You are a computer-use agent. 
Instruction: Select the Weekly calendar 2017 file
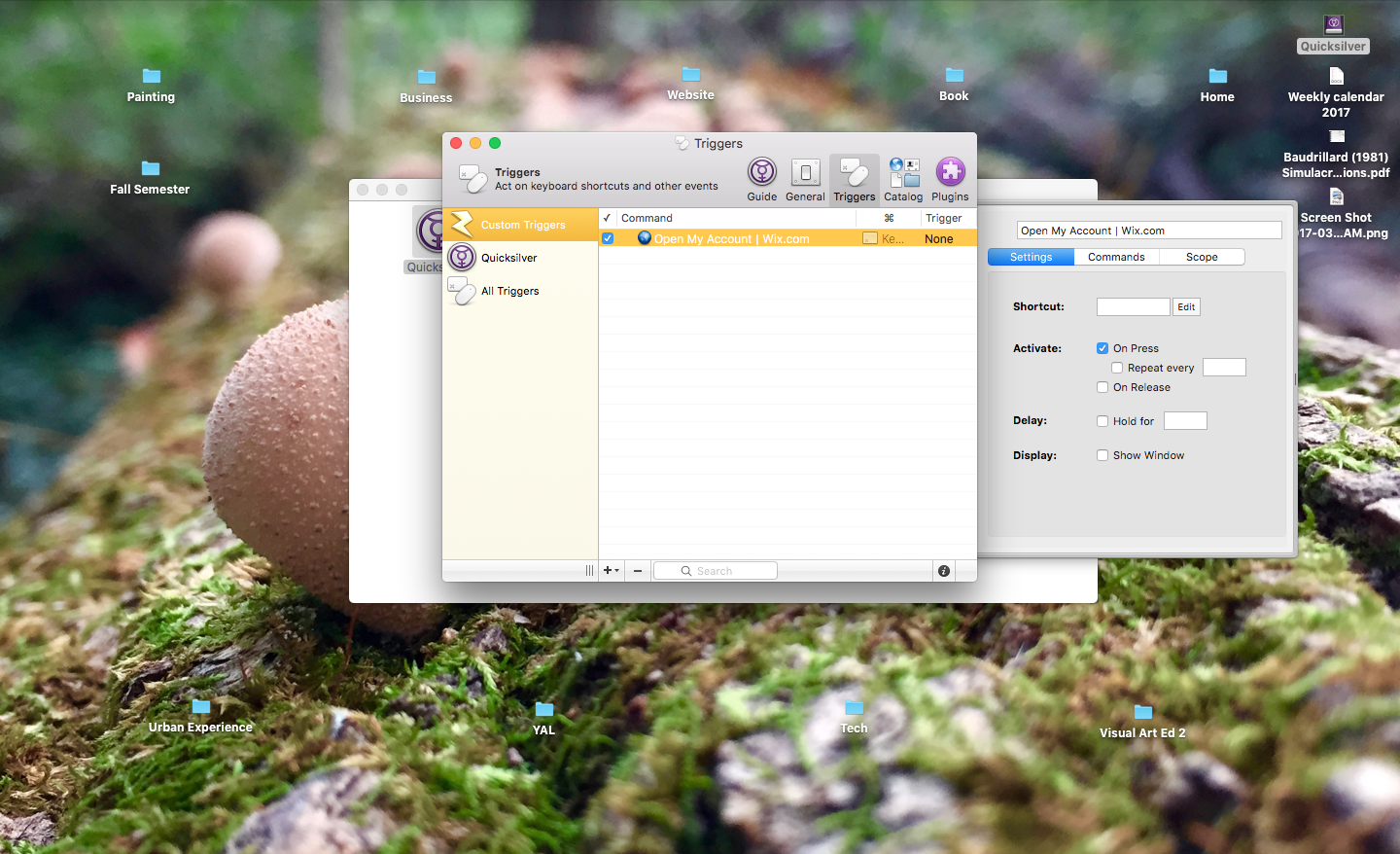(x=1336, y=92)
